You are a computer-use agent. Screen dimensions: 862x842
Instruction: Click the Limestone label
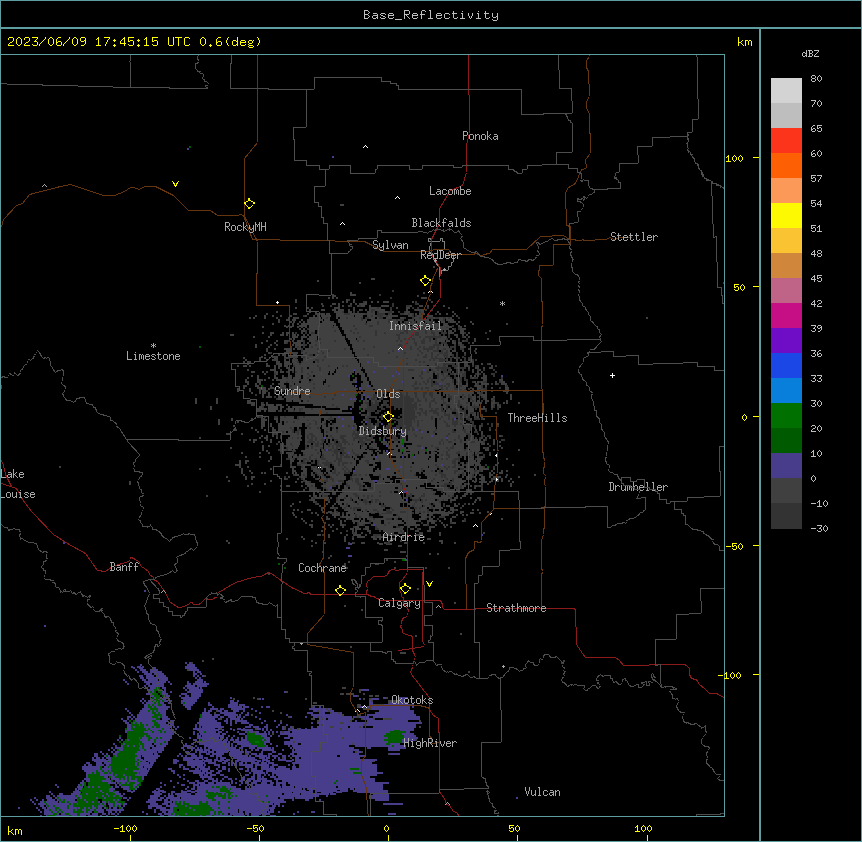[153, 356]
